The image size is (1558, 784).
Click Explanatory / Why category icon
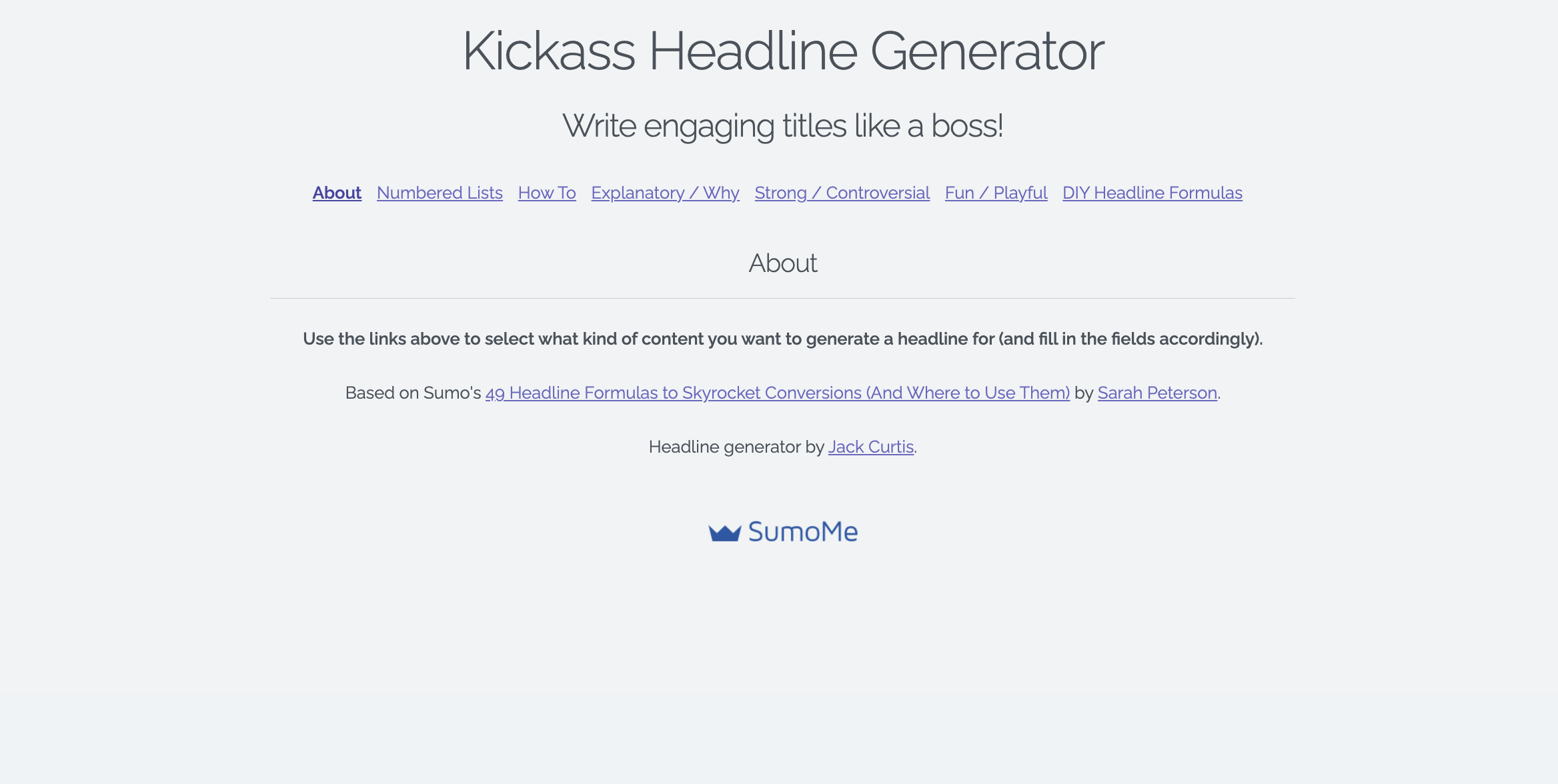[x=665, y=193]
